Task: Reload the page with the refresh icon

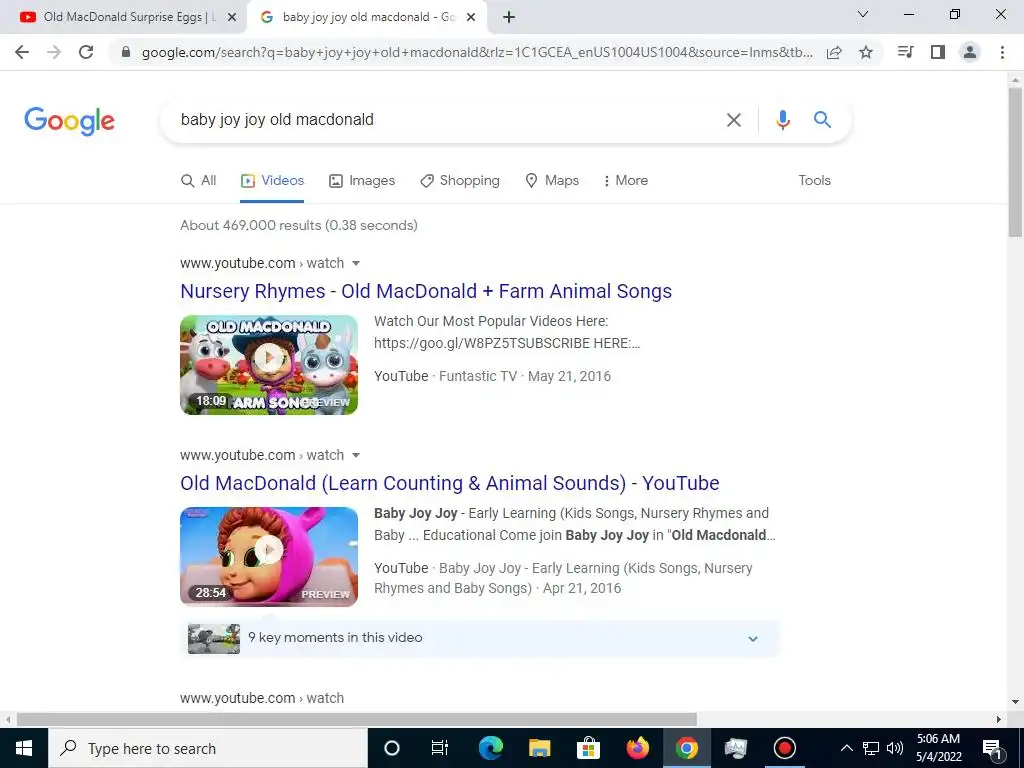Action: pos(86,52)
